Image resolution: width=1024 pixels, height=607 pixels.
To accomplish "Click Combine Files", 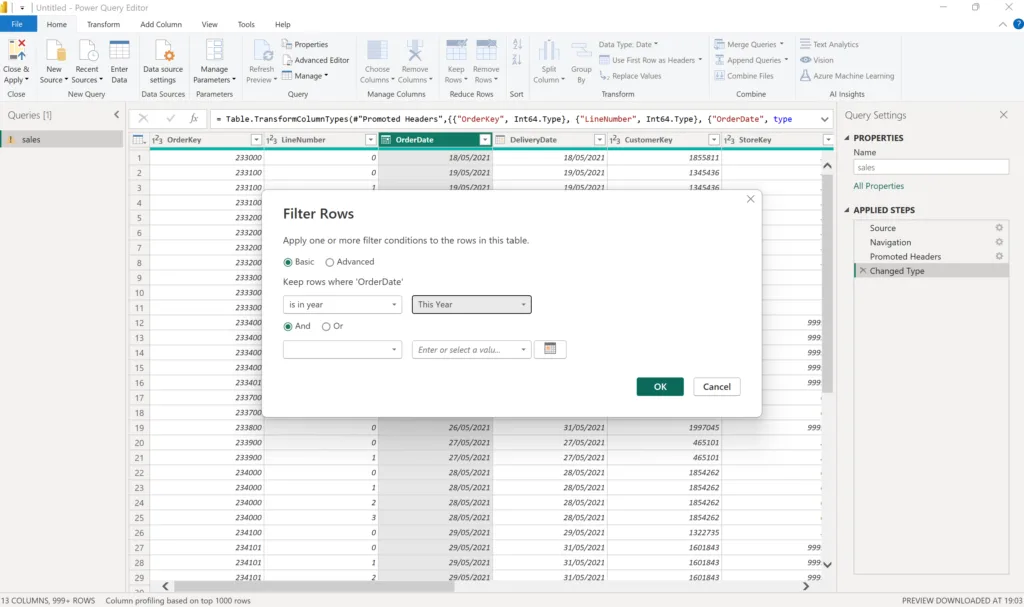I will pos(744,76).
